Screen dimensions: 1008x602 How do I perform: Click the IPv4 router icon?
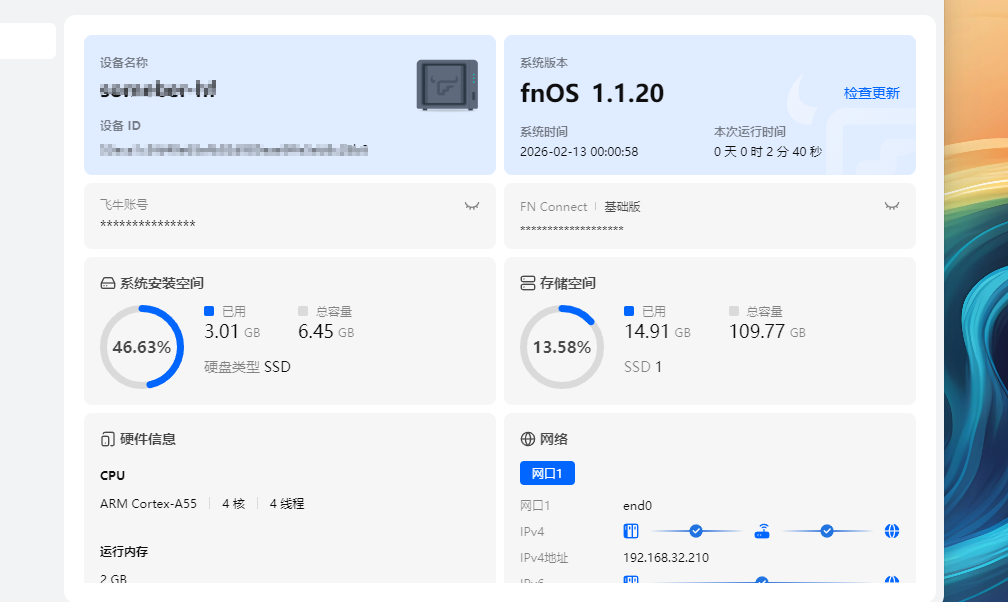coord(762,531)
